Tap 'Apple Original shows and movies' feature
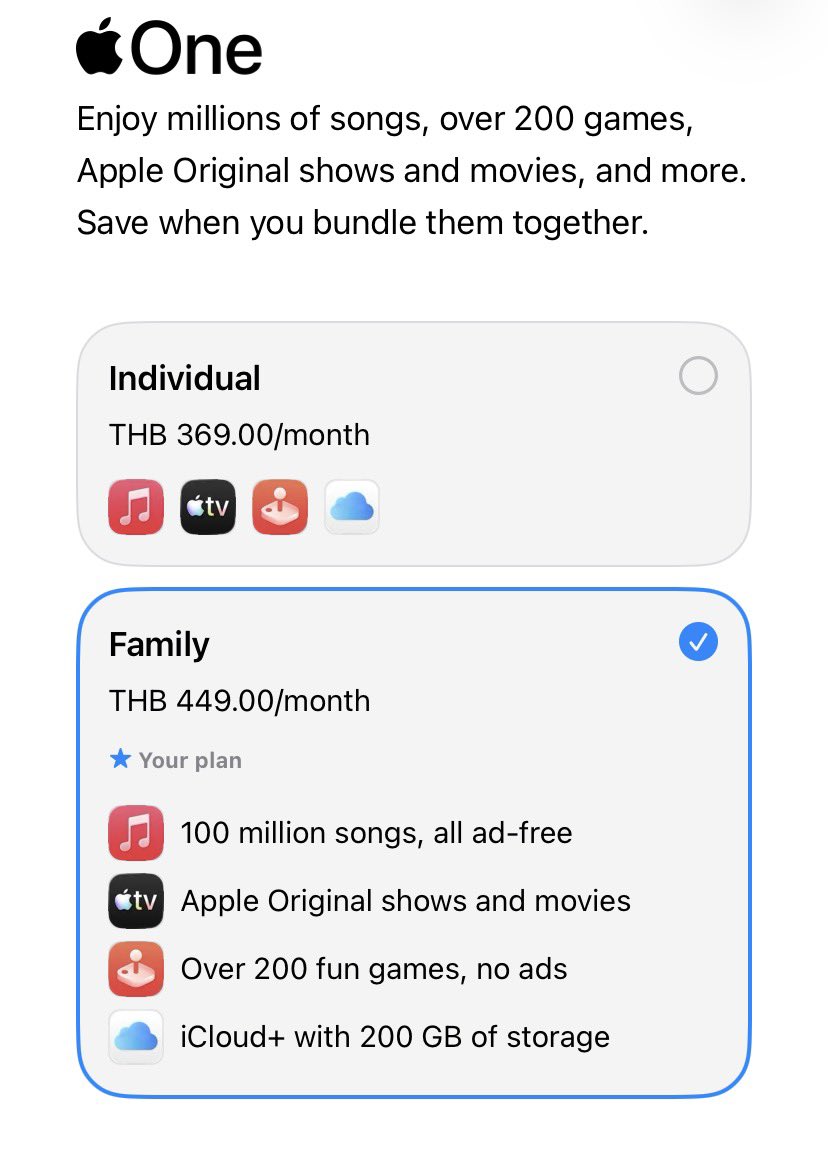This screenshot has height=1166, width=828. coord(405,900)
